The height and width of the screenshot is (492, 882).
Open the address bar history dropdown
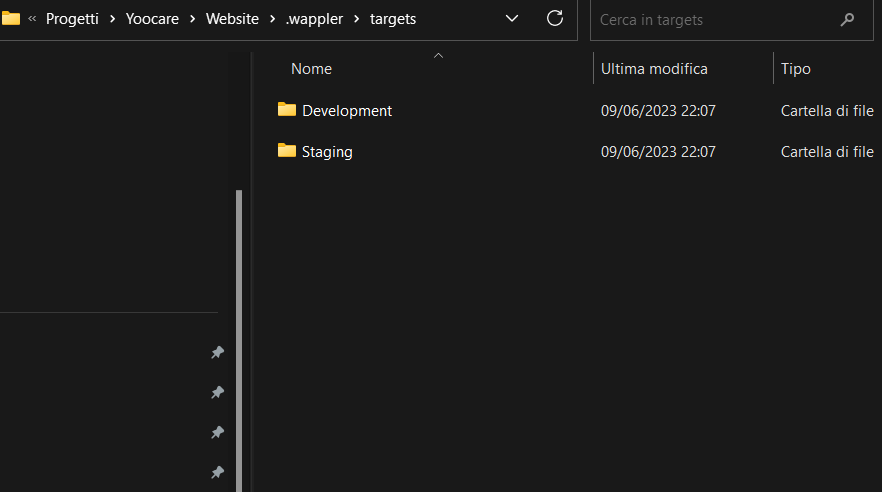coord(512,19)
